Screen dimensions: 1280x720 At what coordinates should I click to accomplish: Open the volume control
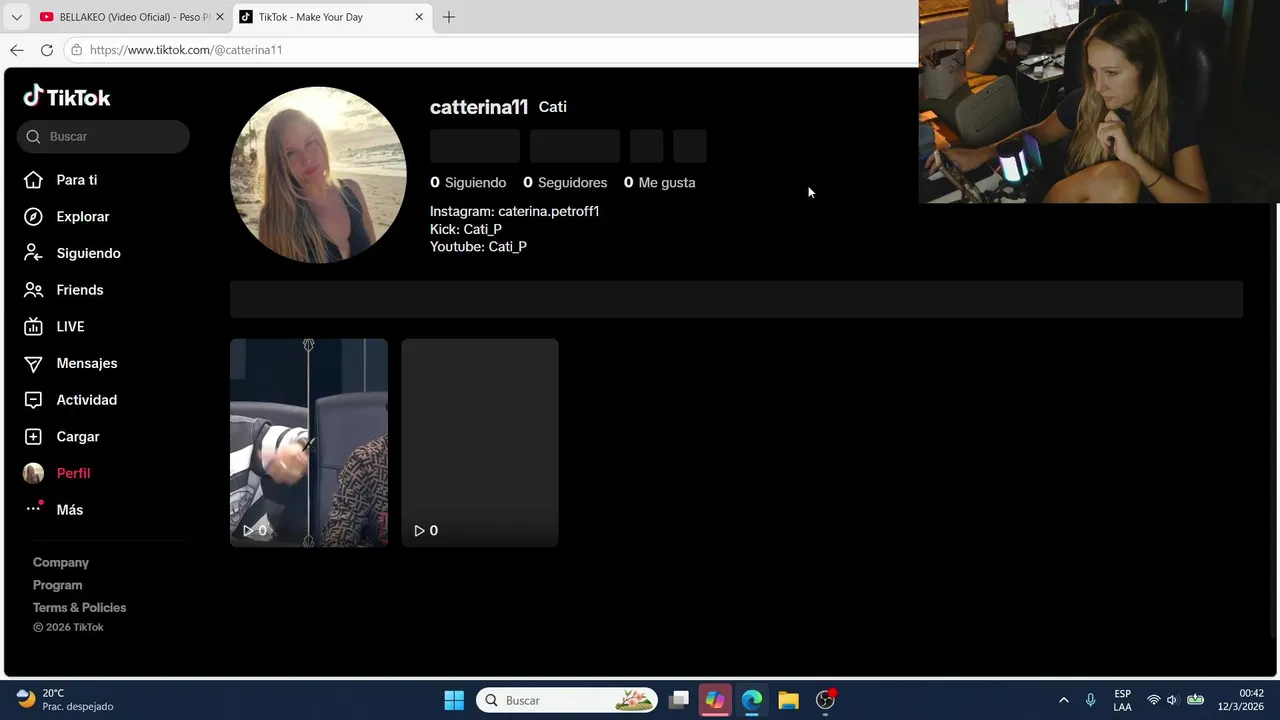(1172, 700)
